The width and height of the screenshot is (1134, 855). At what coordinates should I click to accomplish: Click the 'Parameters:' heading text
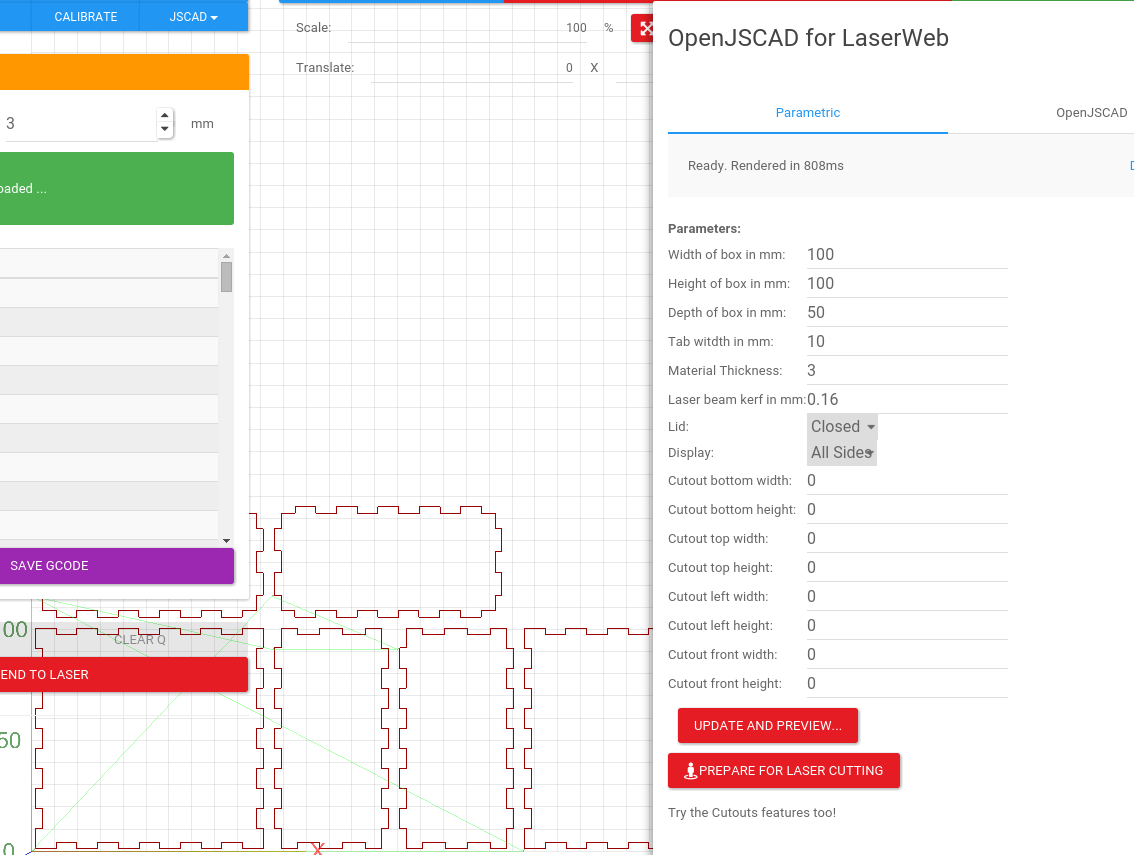(x=704, y=229)
